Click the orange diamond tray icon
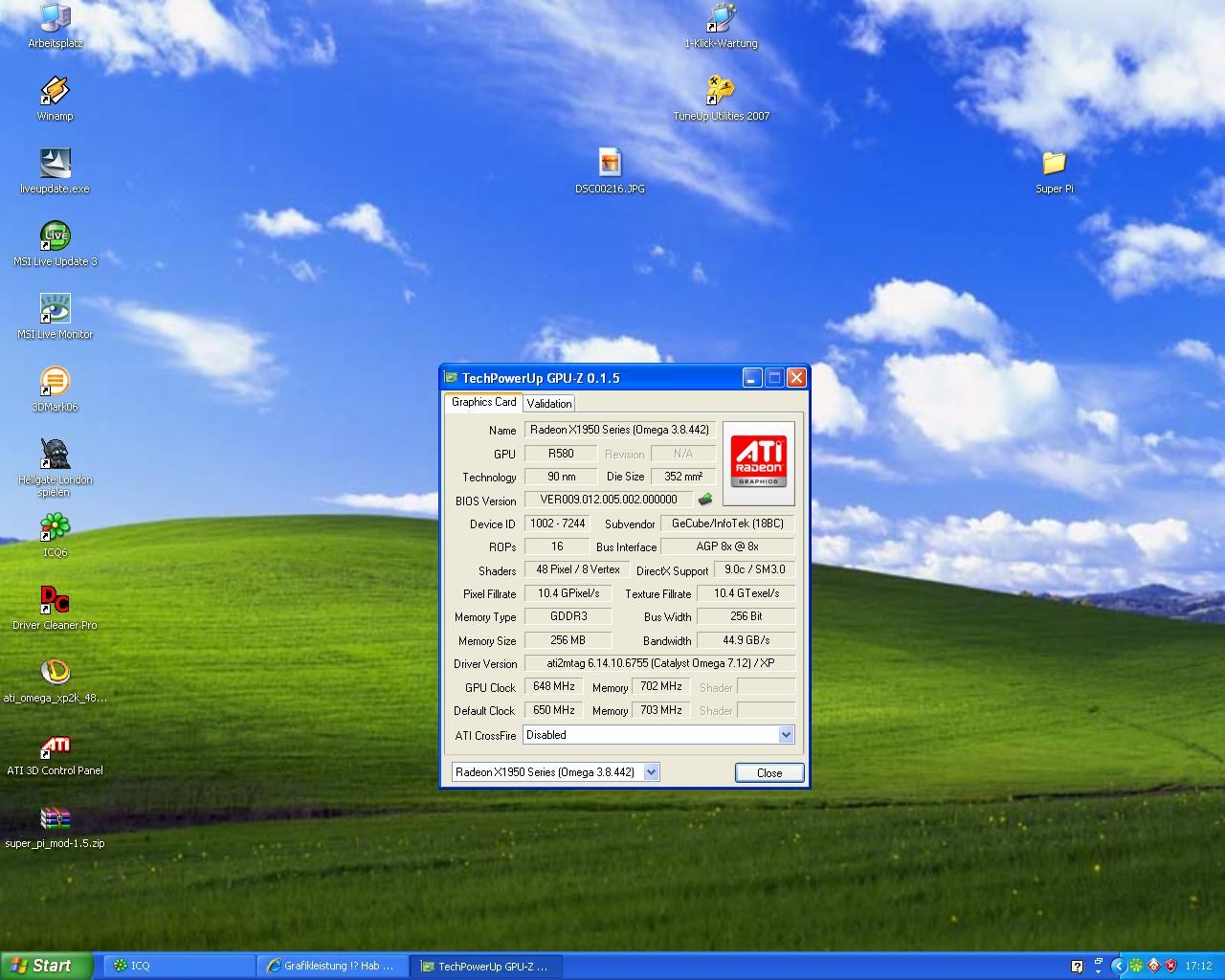 click(1153, 966)
